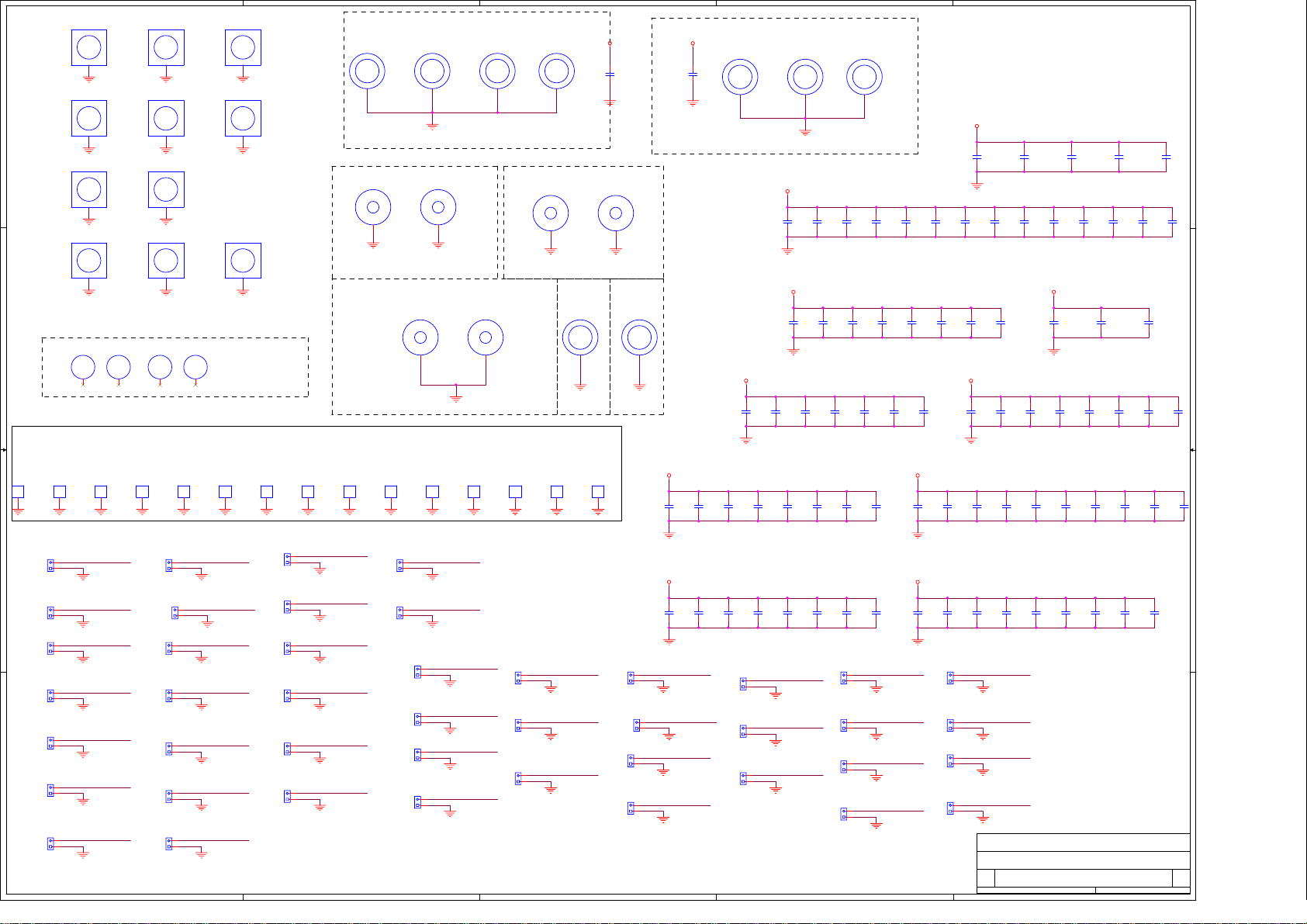Viewport: 1307px width, 924px height.
Task: Select the power pin of the fourteen-capacitor bank
Action: point(787,191)
